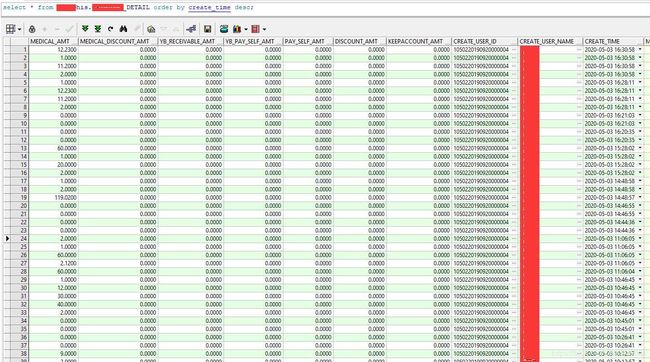Click ellipsis button in CREATE_USER_NAME row 16

(x=579, y=173)
